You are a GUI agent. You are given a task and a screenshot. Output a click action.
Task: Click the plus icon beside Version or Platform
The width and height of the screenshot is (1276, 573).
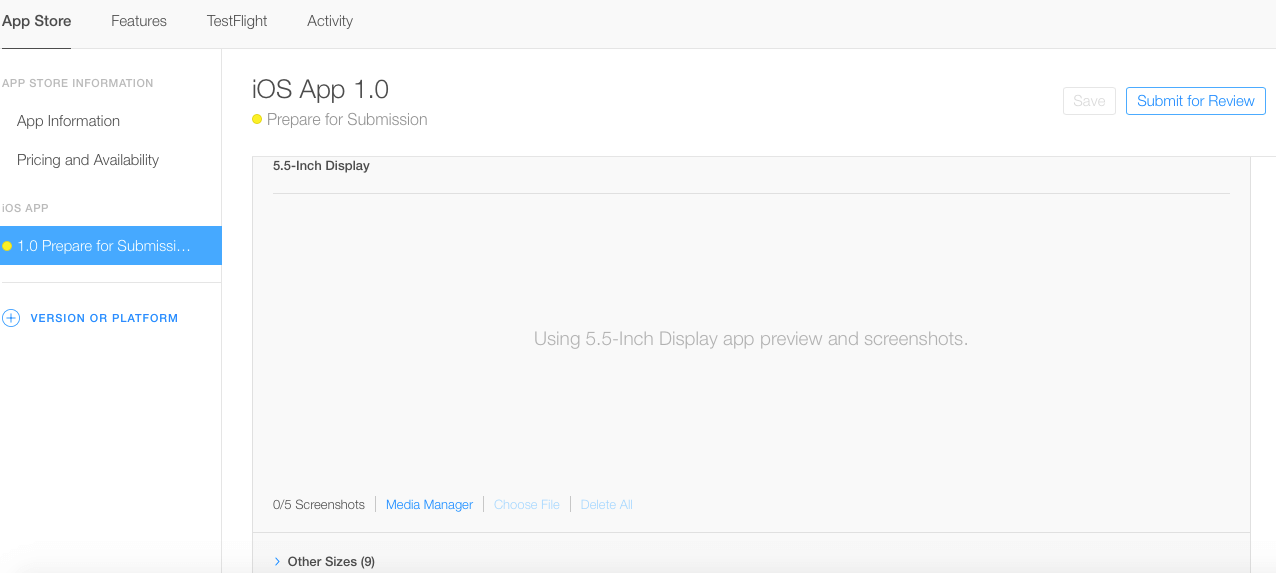[11, 318]
